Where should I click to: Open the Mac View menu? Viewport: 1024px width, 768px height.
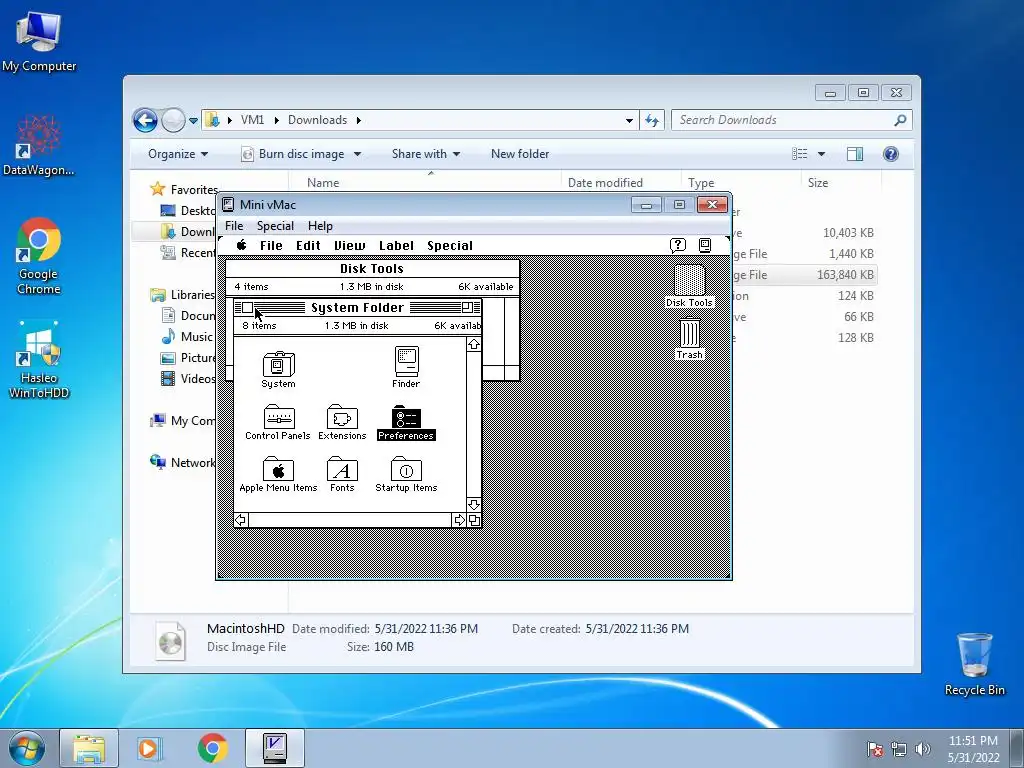pos(350,246)
